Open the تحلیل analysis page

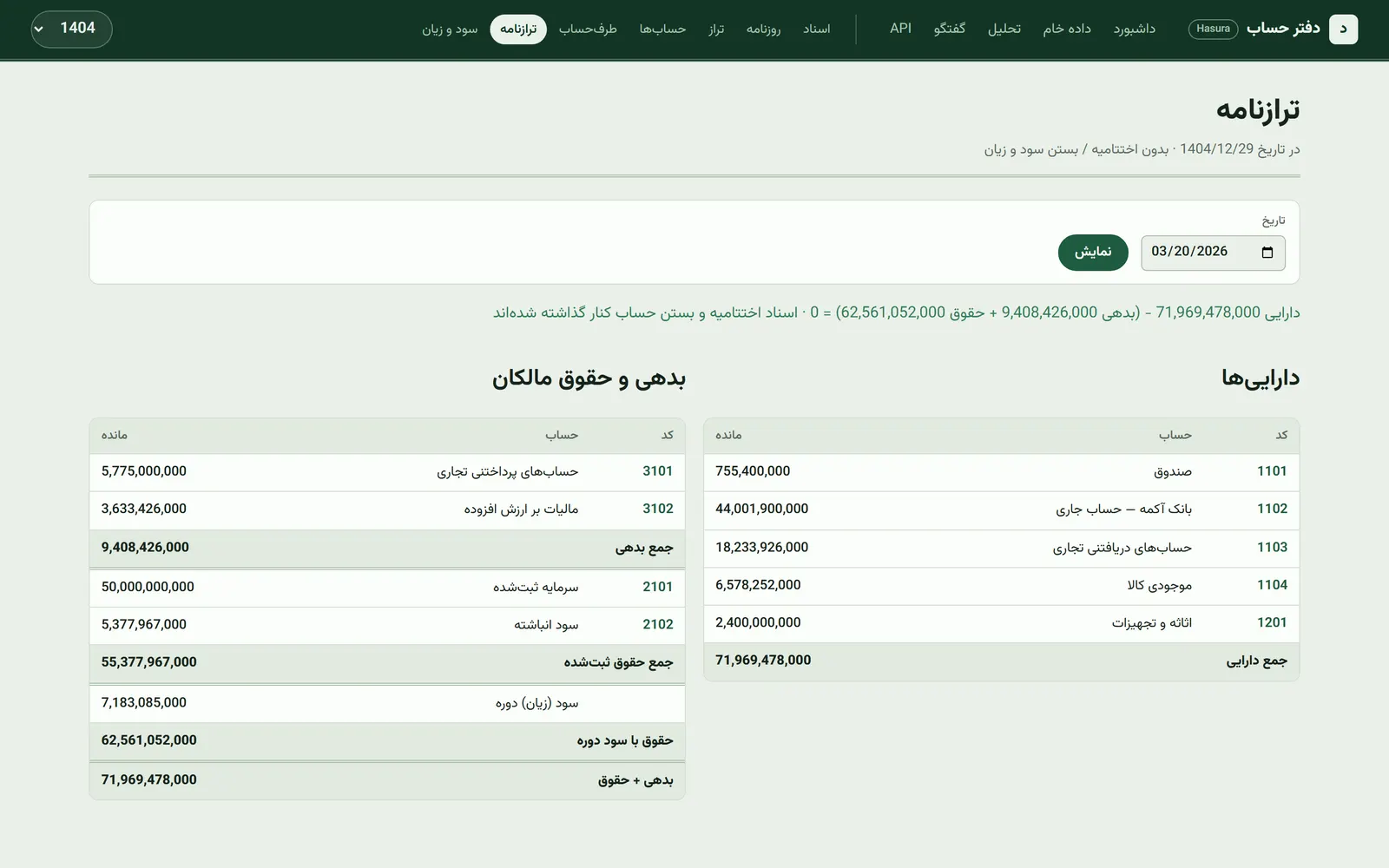coord(1004,29)
